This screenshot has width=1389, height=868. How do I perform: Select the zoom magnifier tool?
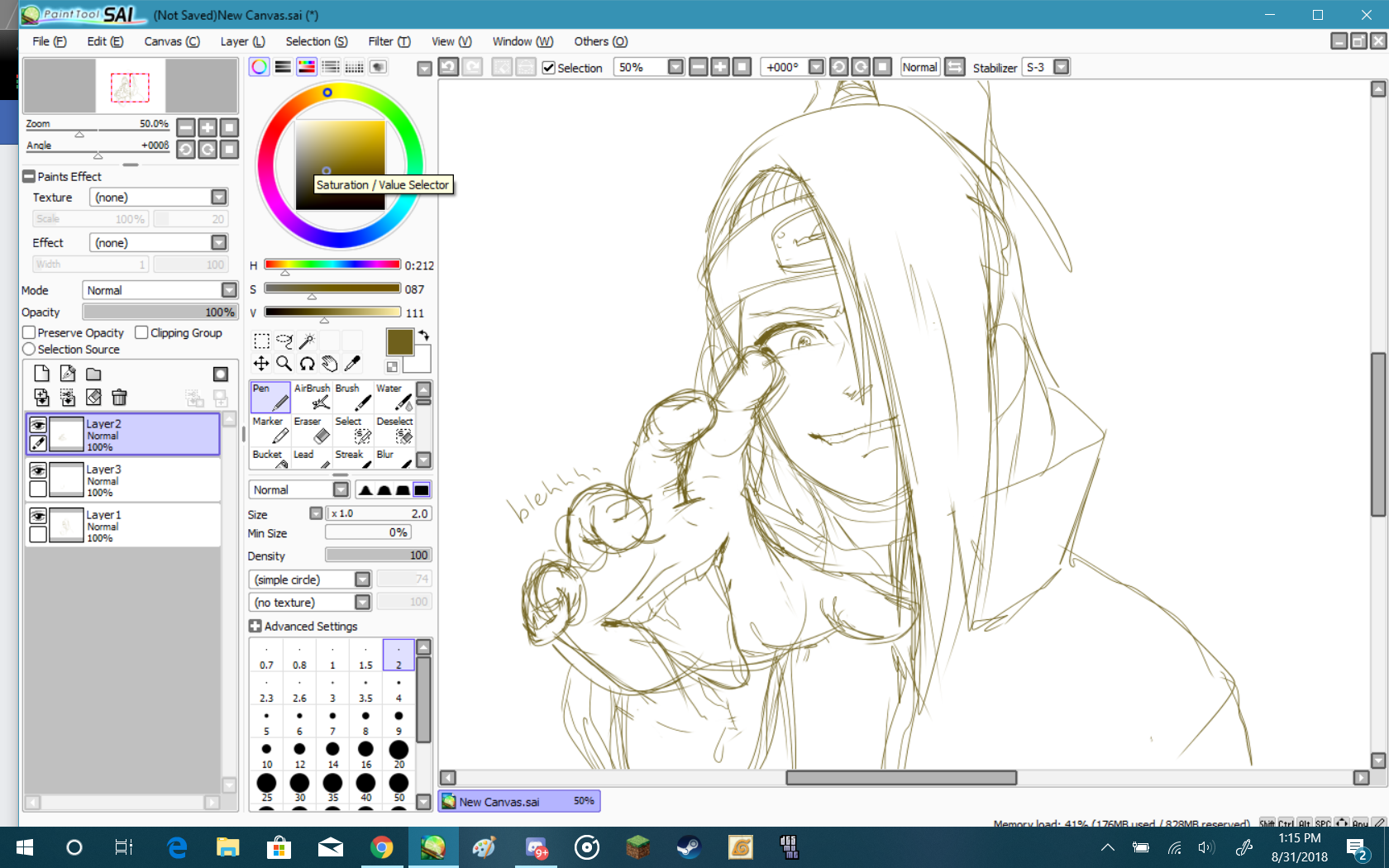click(x=284, y=363)
